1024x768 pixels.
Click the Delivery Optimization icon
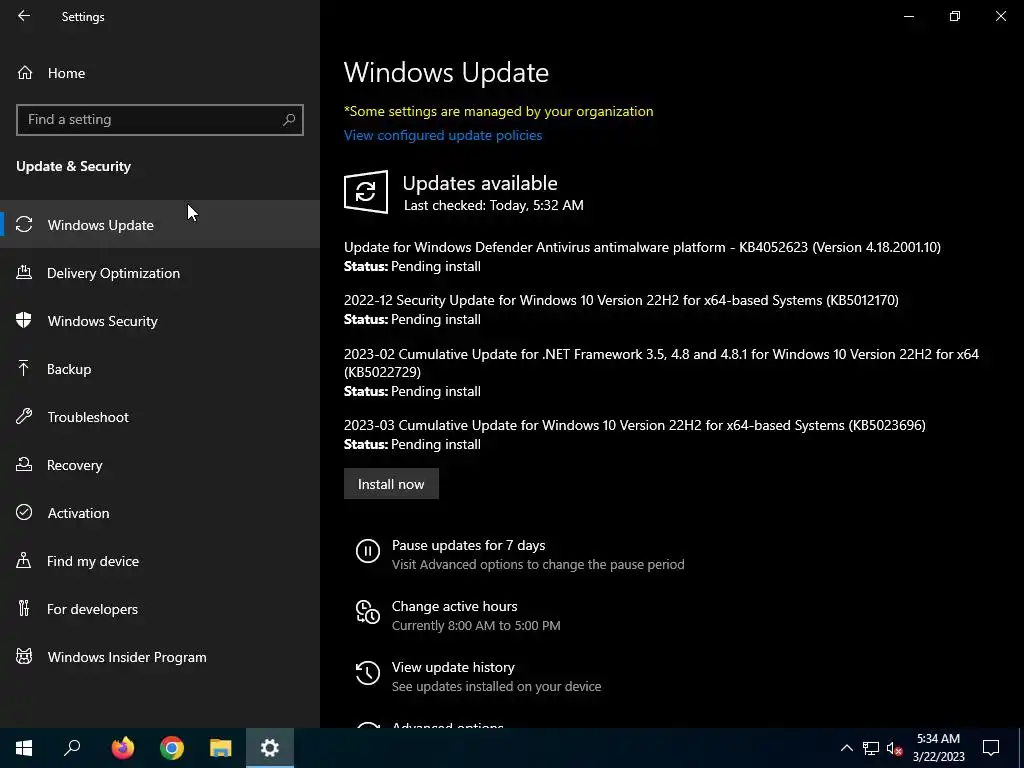tap(24, 272)
